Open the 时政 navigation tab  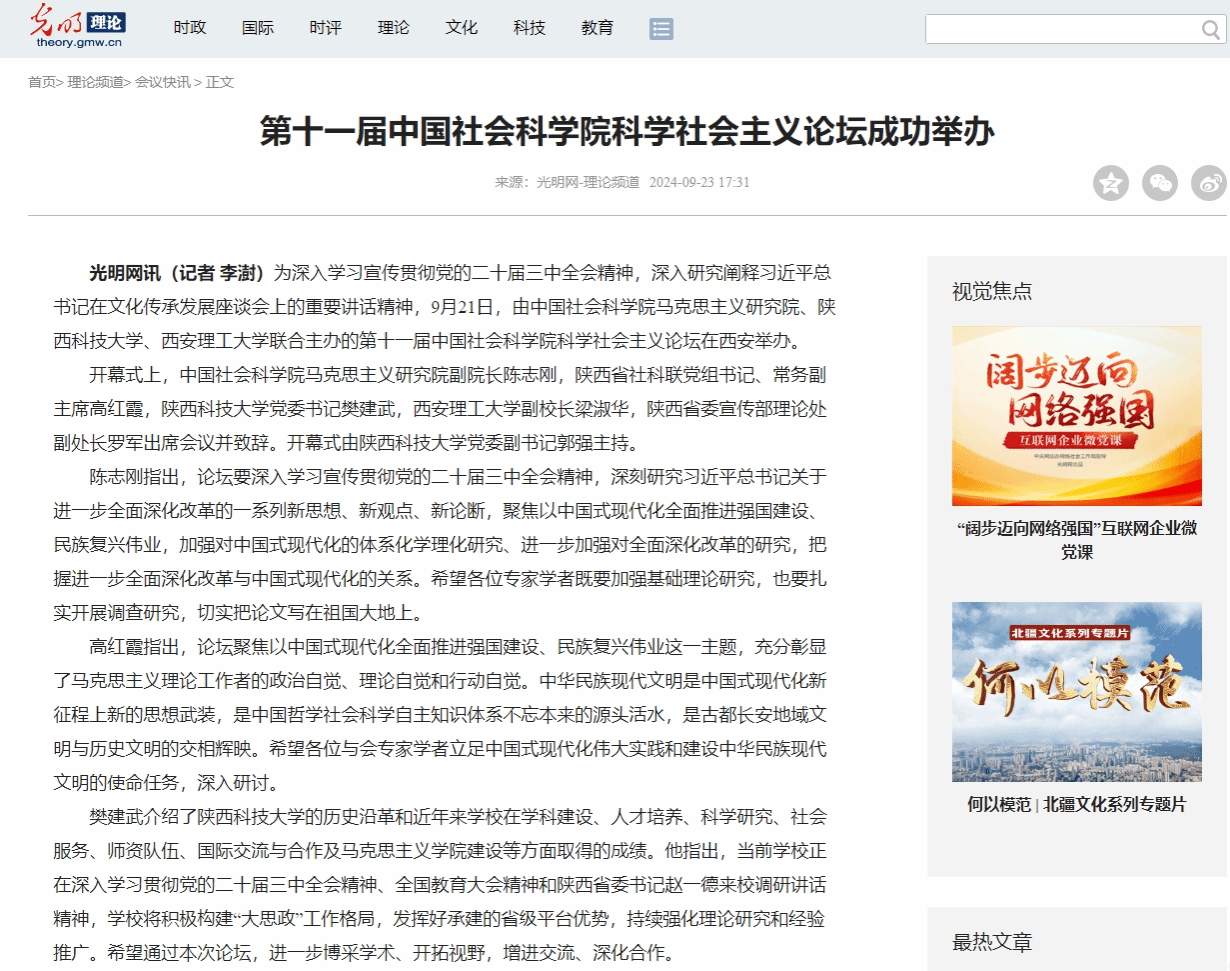point(189,28)
